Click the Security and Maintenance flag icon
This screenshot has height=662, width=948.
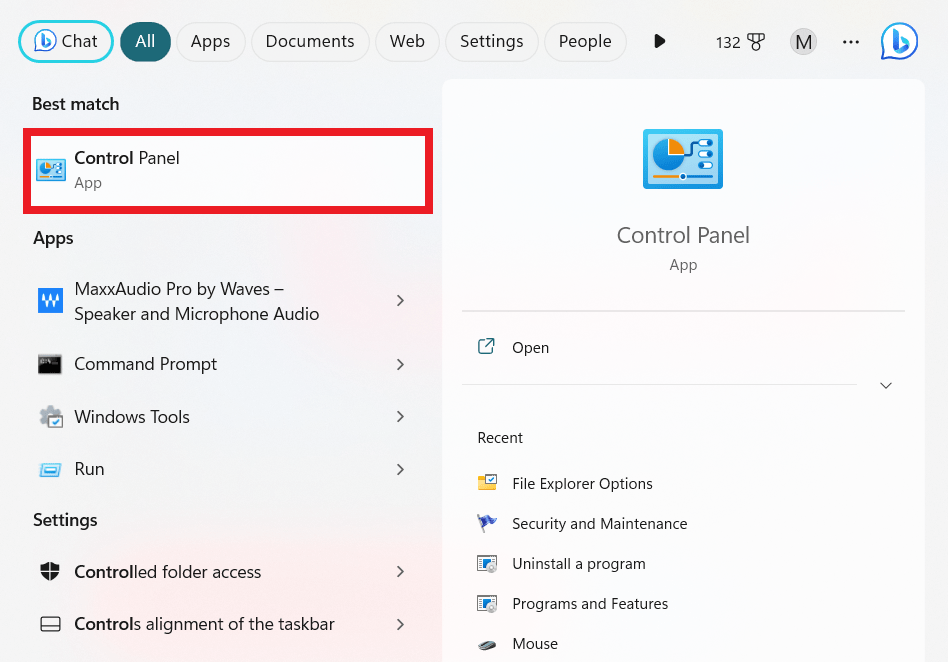(487, 523)
